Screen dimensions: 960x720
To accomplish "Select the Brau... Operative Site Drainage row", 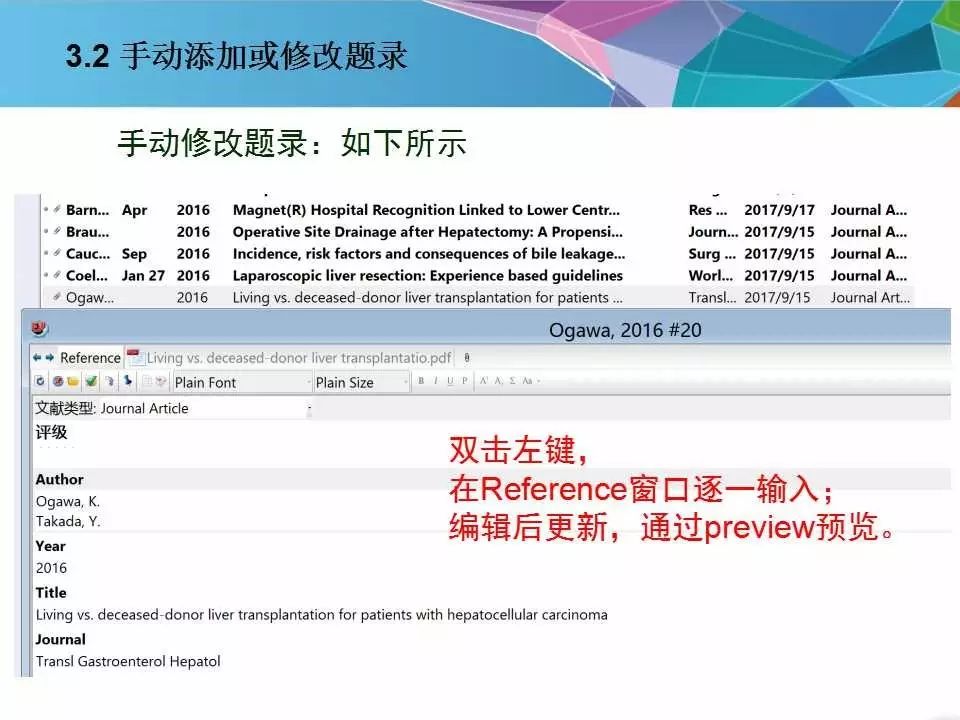I will coord(478,232).
